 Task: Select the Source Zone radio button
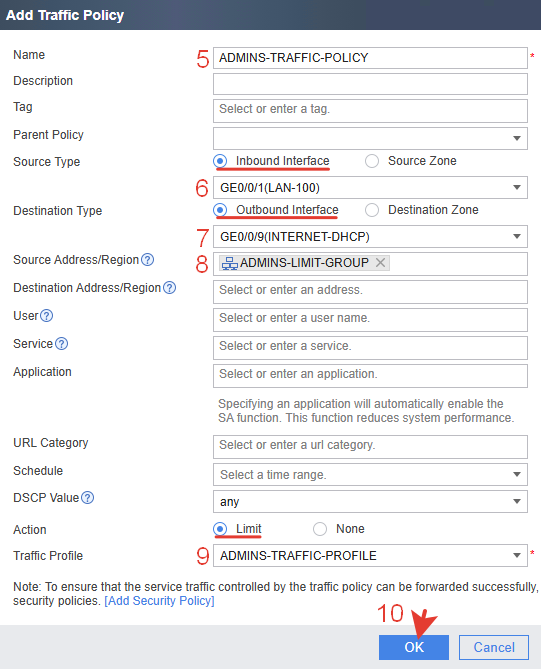[x=372, y=161]
